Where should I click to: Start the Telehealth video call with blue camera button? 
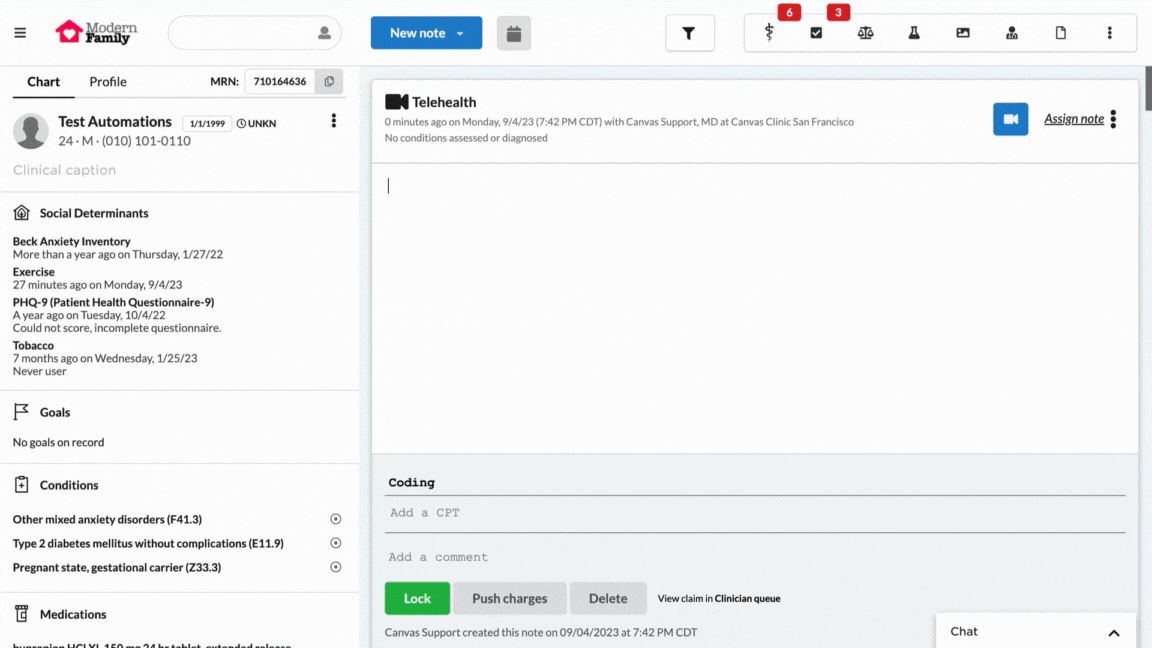point(1010,118)
